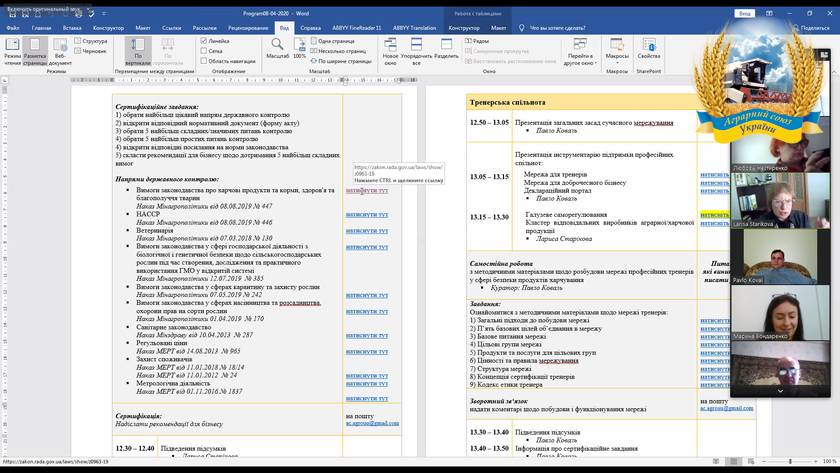Viewport: 840px width, 473px height.
Task: Click the '13.30 – 13.40' time cell
Action: (x=489, y=432)
